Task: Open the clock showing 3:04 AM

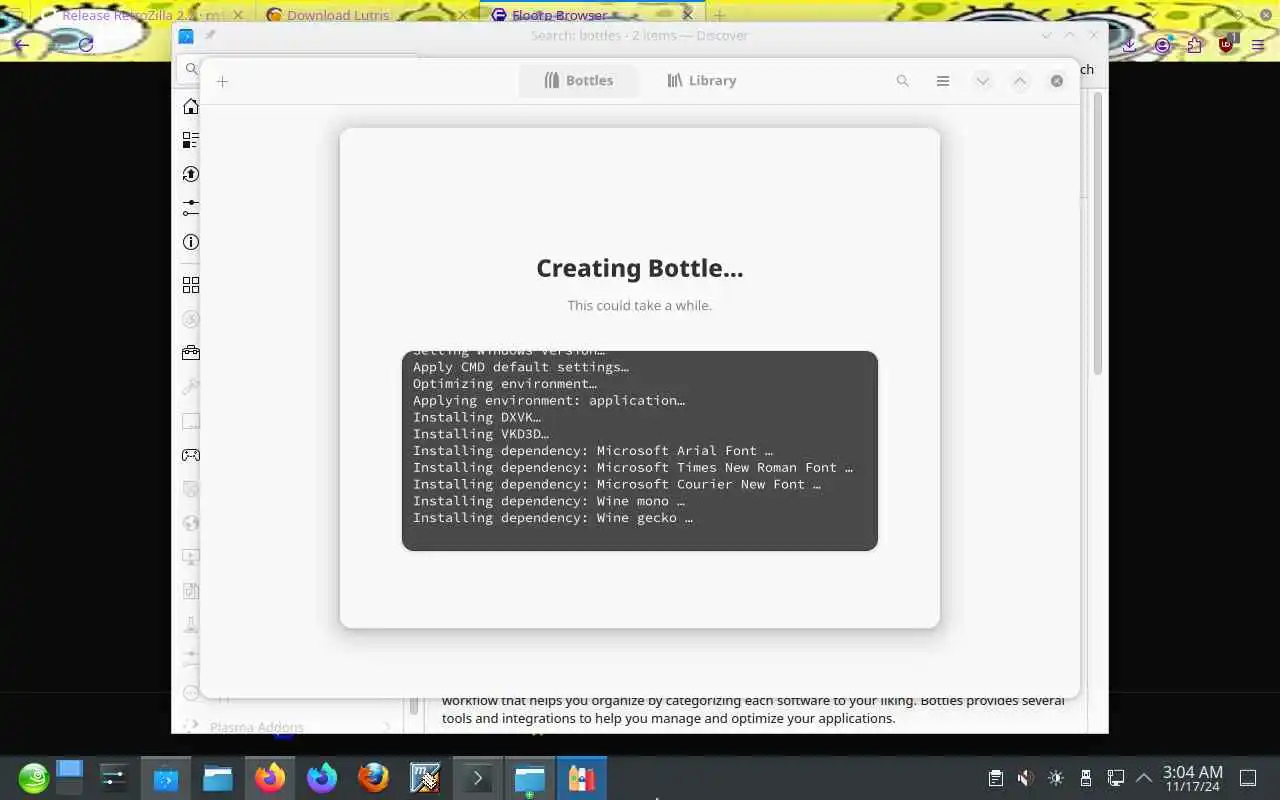Action: (1192, 778)
